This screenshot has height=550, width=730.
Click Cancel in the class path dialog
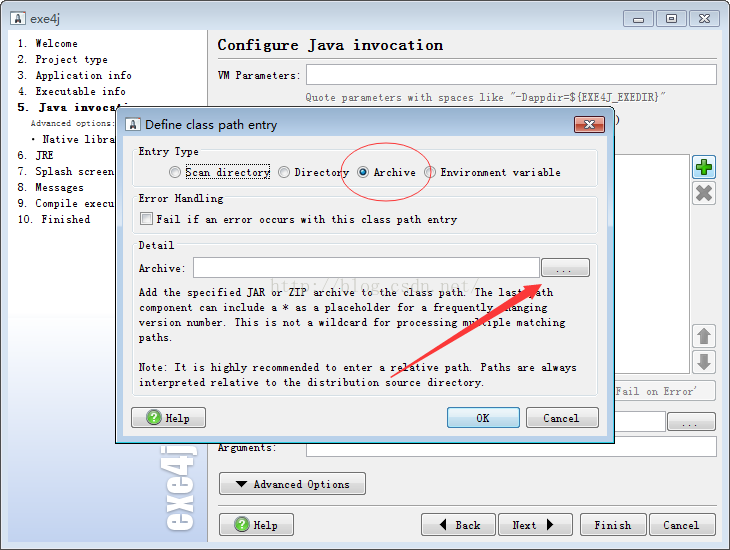562,418
